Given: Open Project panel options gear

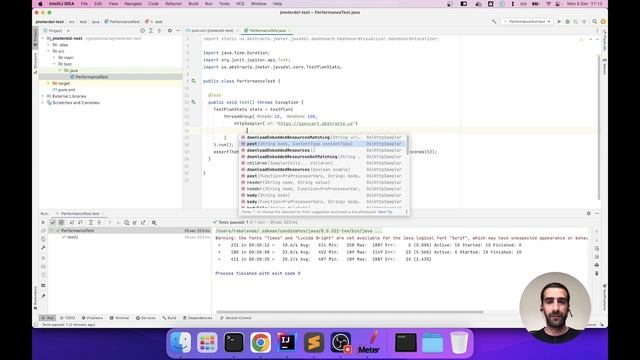Looking at the screenshot, I should (x=170, y=31).
